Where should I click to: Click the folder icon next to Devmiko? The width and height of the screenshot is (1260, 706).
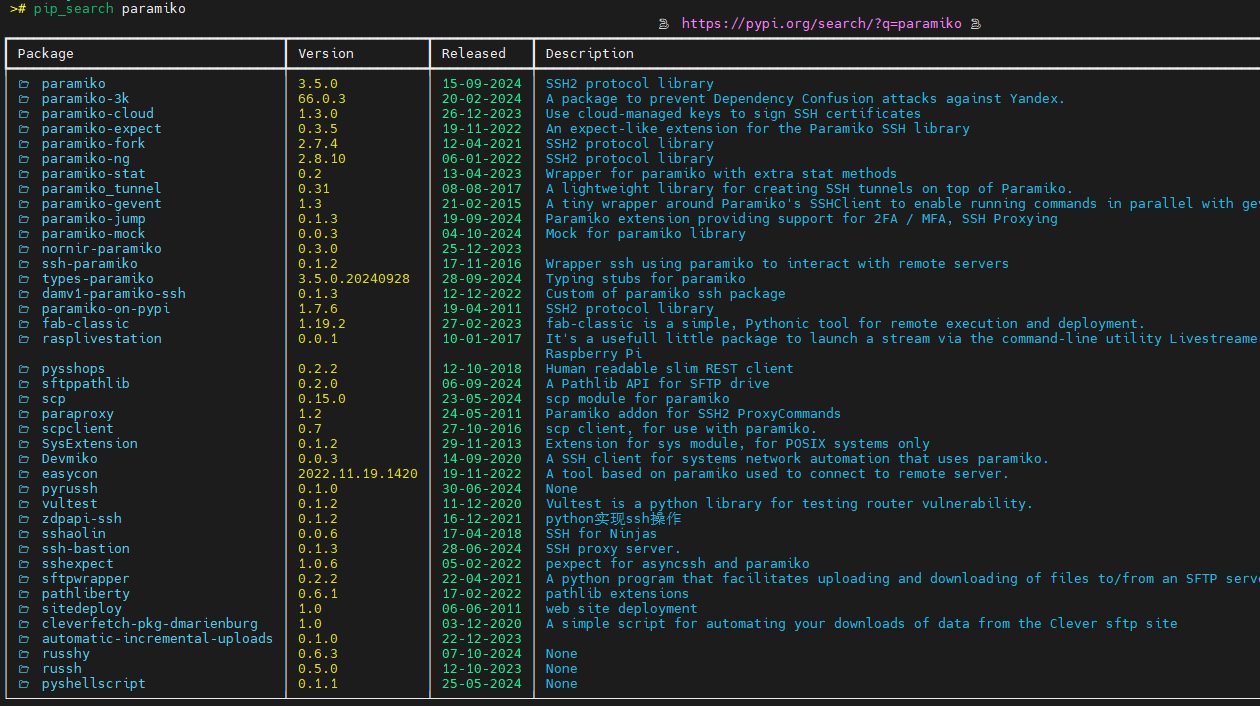coord(23,459)
